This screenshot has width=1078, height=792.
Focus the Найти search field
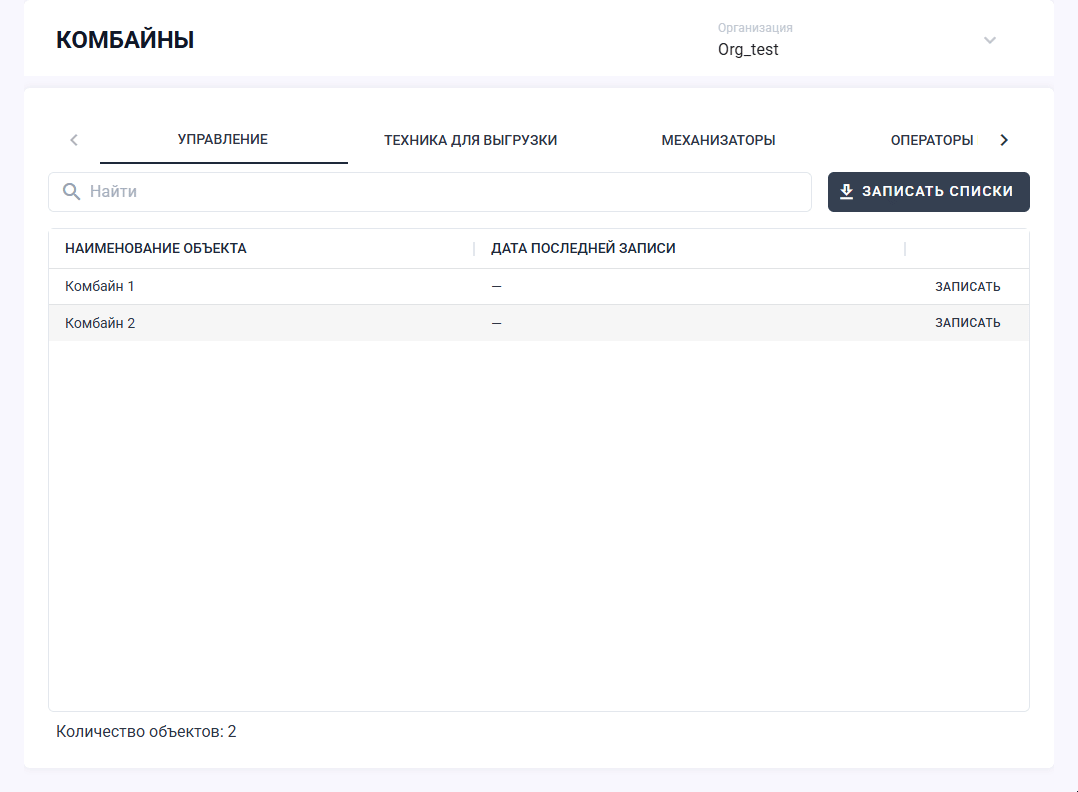[x=430, y=192]
